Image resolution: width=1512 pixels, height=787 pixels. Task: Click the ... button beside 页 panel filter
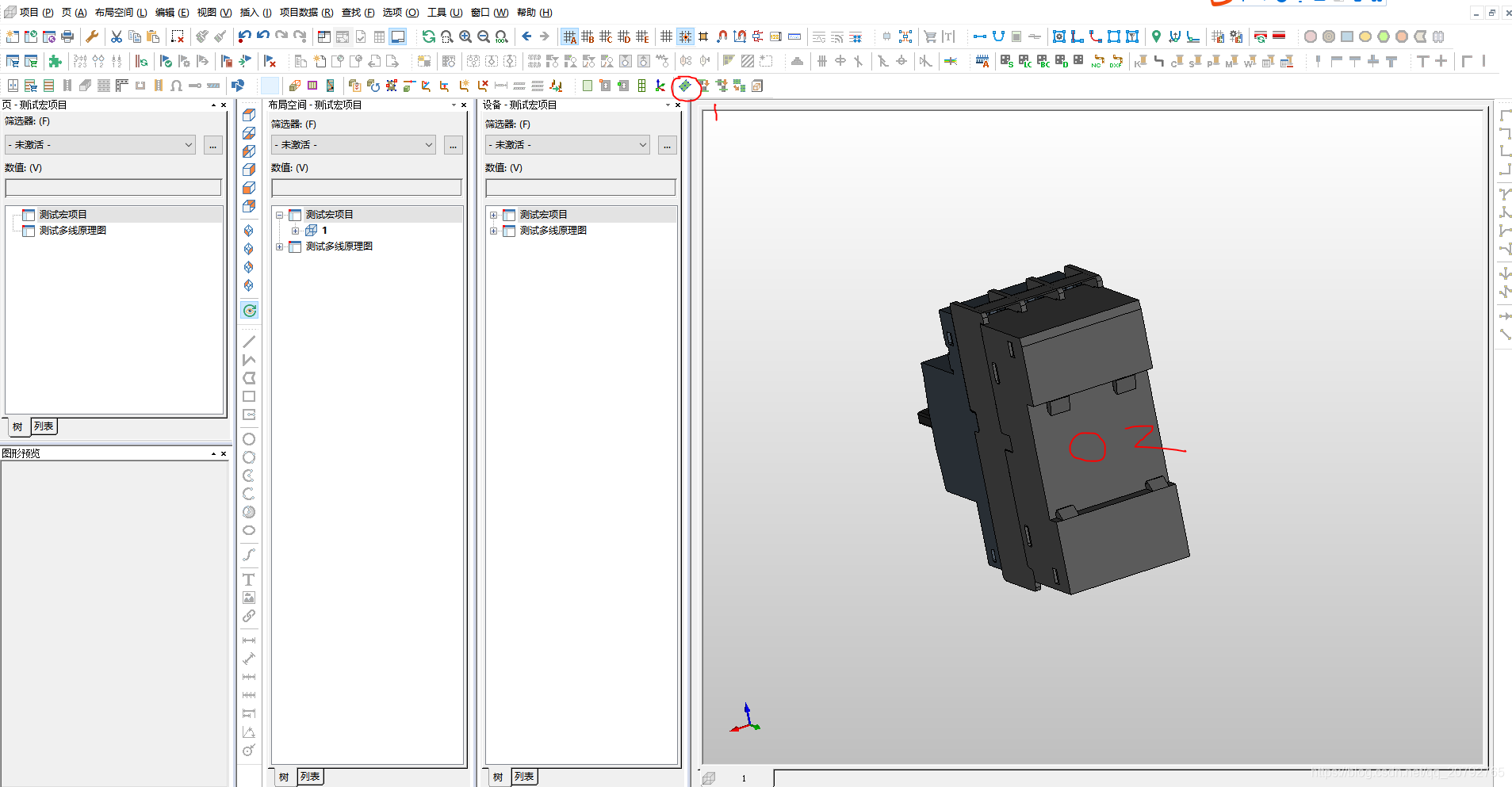tap(212, 145)
